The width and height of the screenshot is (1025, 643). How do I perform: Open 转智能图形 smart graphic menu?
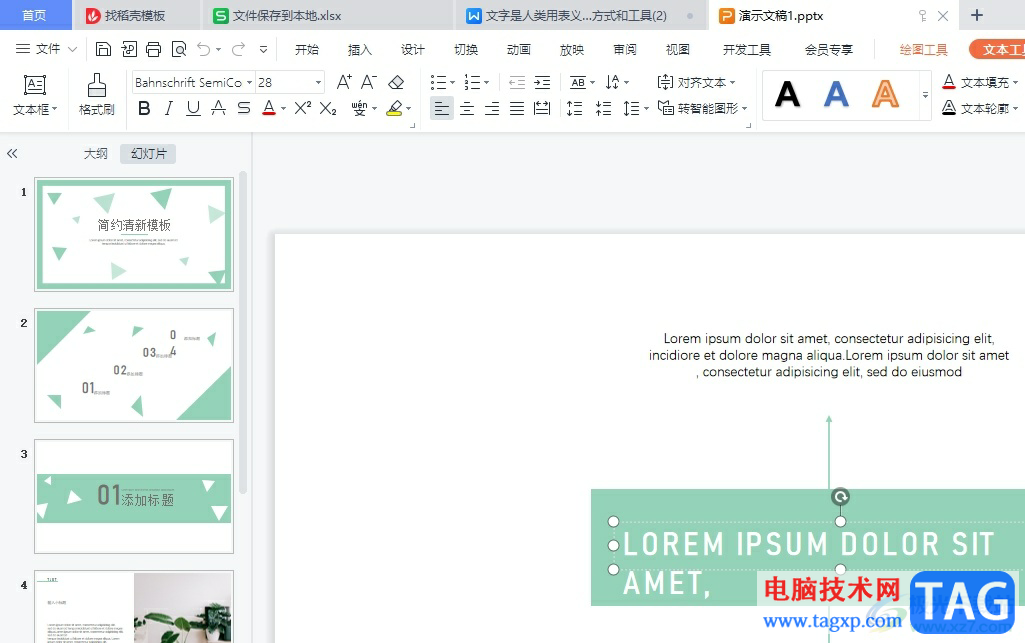coord(703,108)
